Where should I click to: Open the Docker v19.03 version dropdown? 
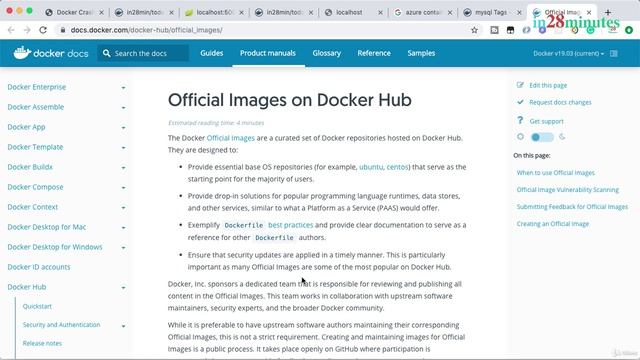569,53
